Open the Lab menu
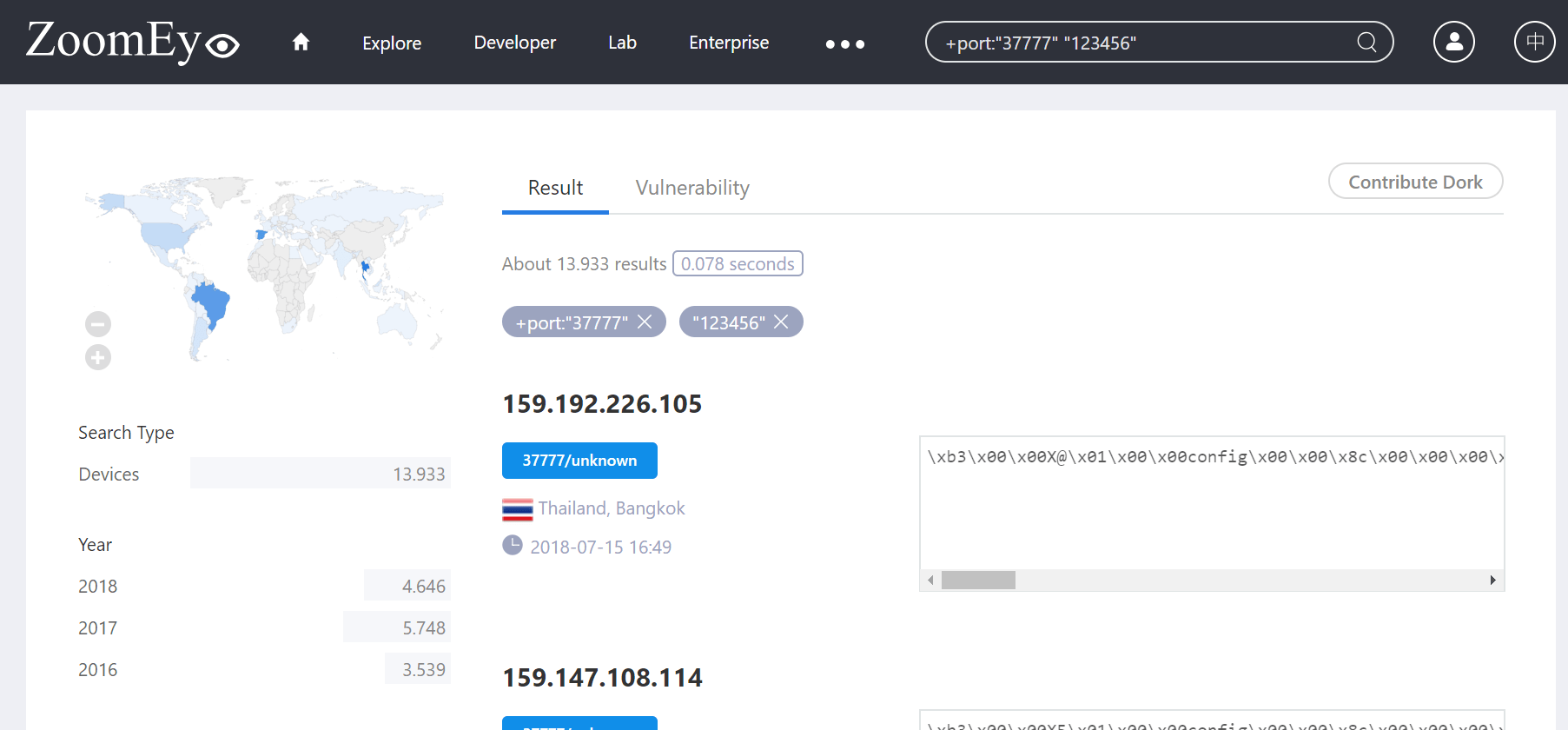The height and width of the screenshot is (730, 1568). [622, 43]
